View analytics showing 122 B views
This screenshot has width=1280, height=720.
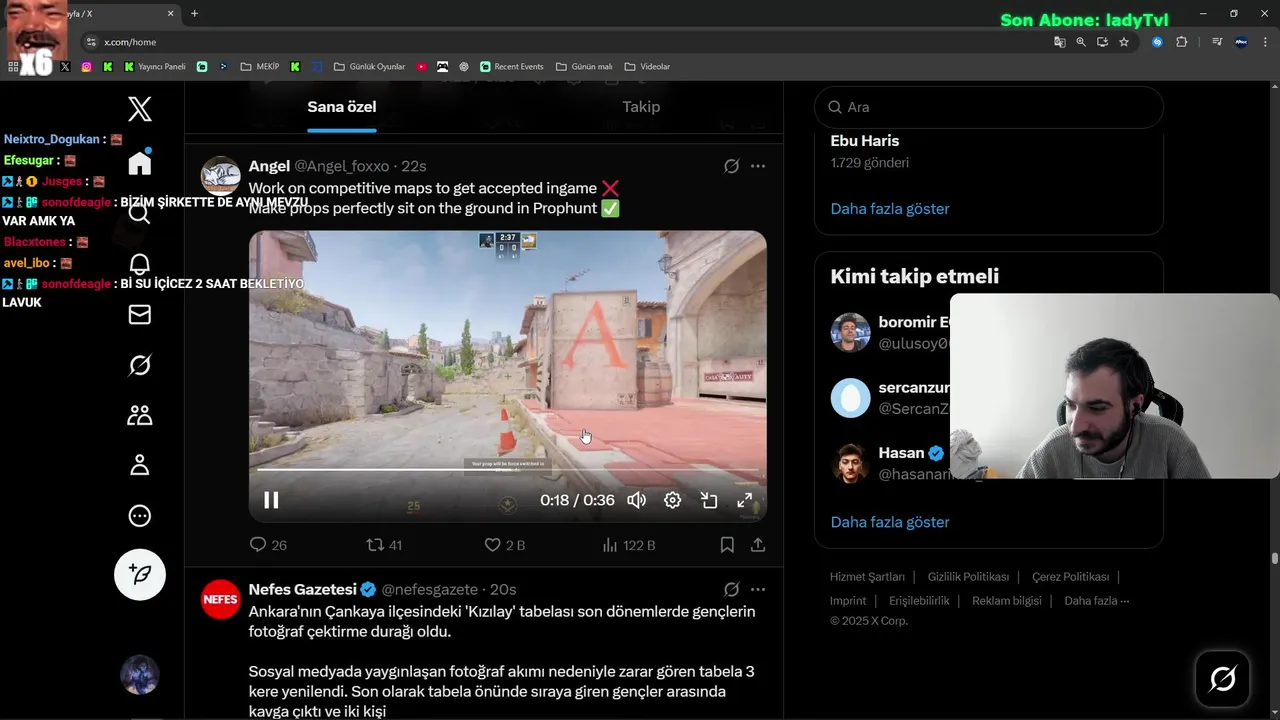pos(629,545)
